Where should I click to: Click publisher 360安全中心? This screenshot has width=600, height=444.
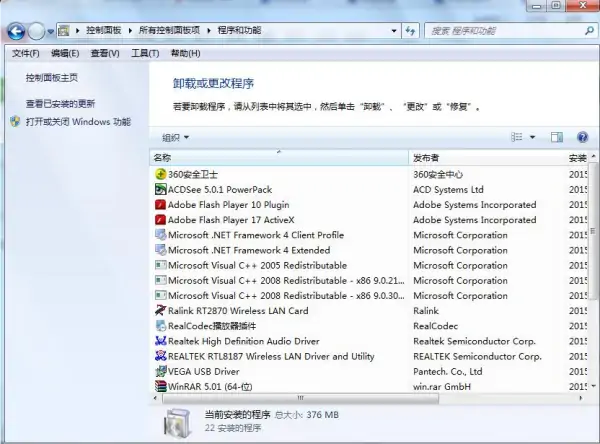click(x=438, y=175)
